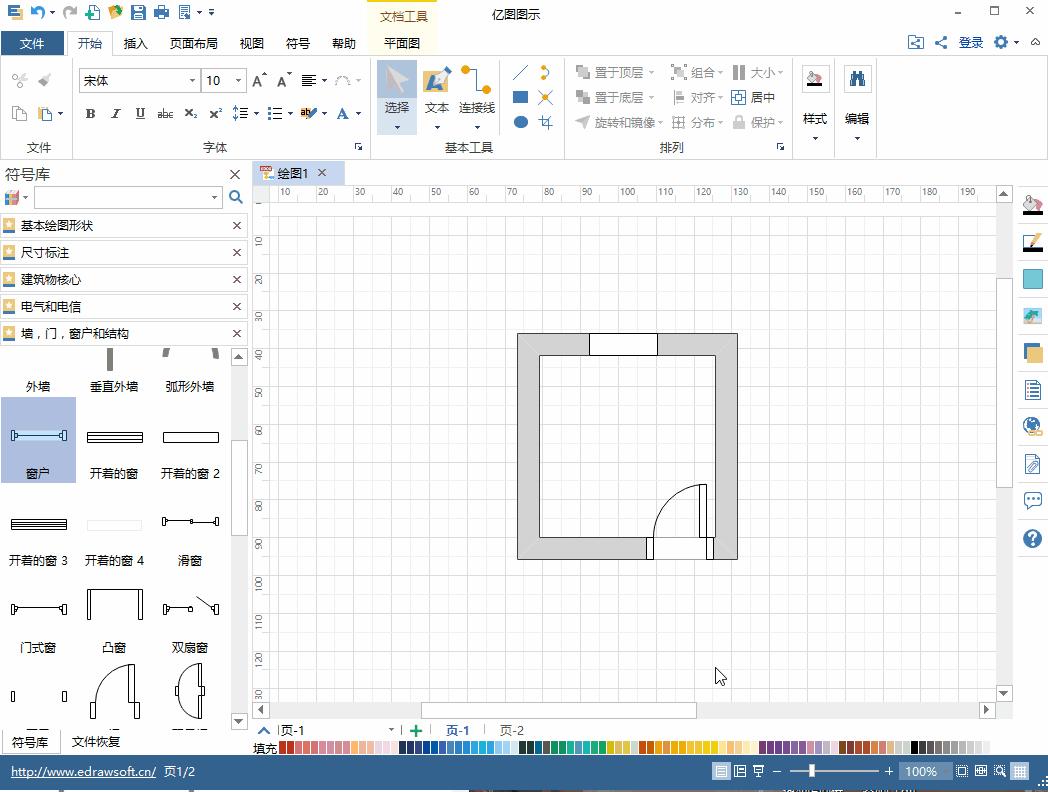Open the font name dropdown 宋体
The width and height of the screenshot is (1048, 792).
(x=192, y=81)
